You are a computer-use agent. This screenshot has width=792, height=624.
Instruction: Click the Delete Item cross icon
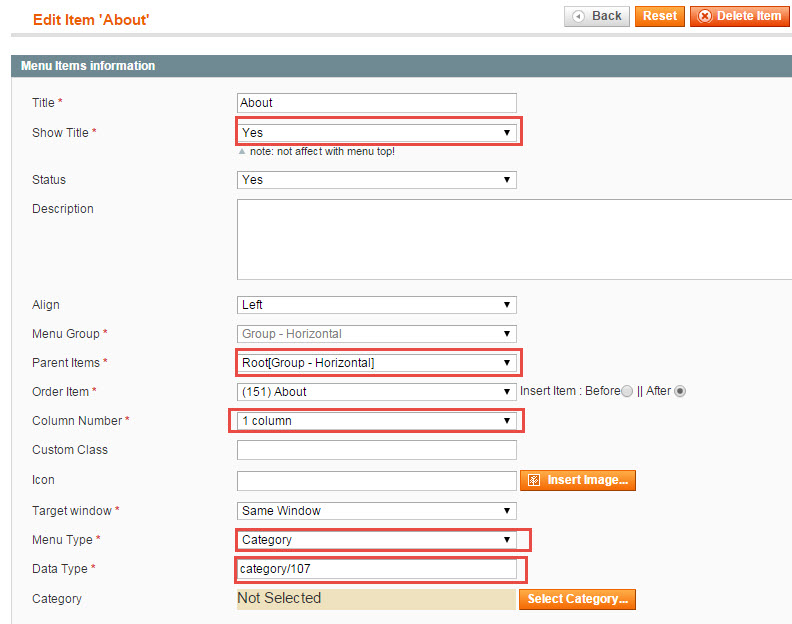pyautogui.click(x=705, y=16)
